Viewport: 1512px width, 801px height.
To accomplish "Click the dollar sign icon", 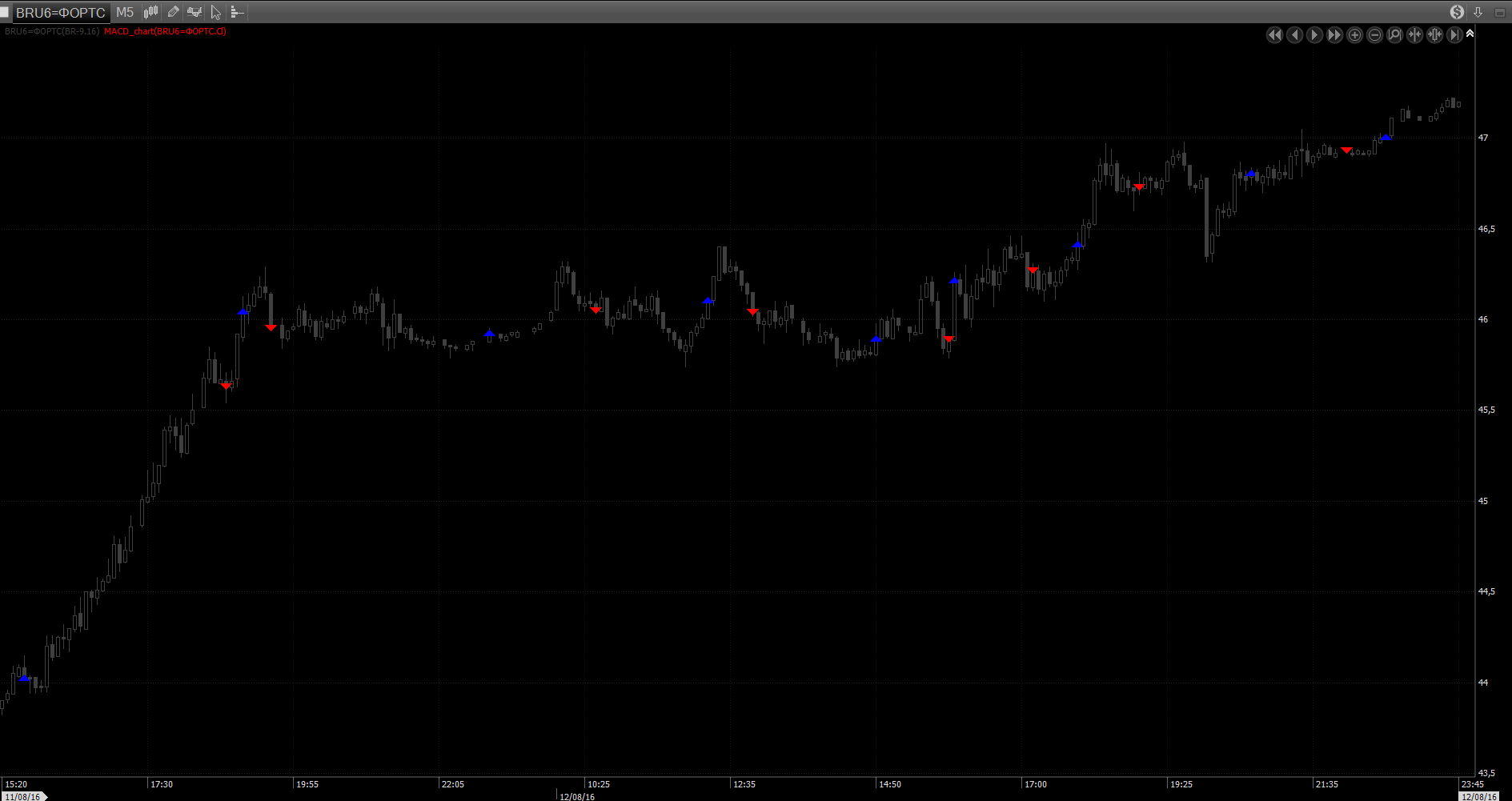I will (x=1457, y=12).
